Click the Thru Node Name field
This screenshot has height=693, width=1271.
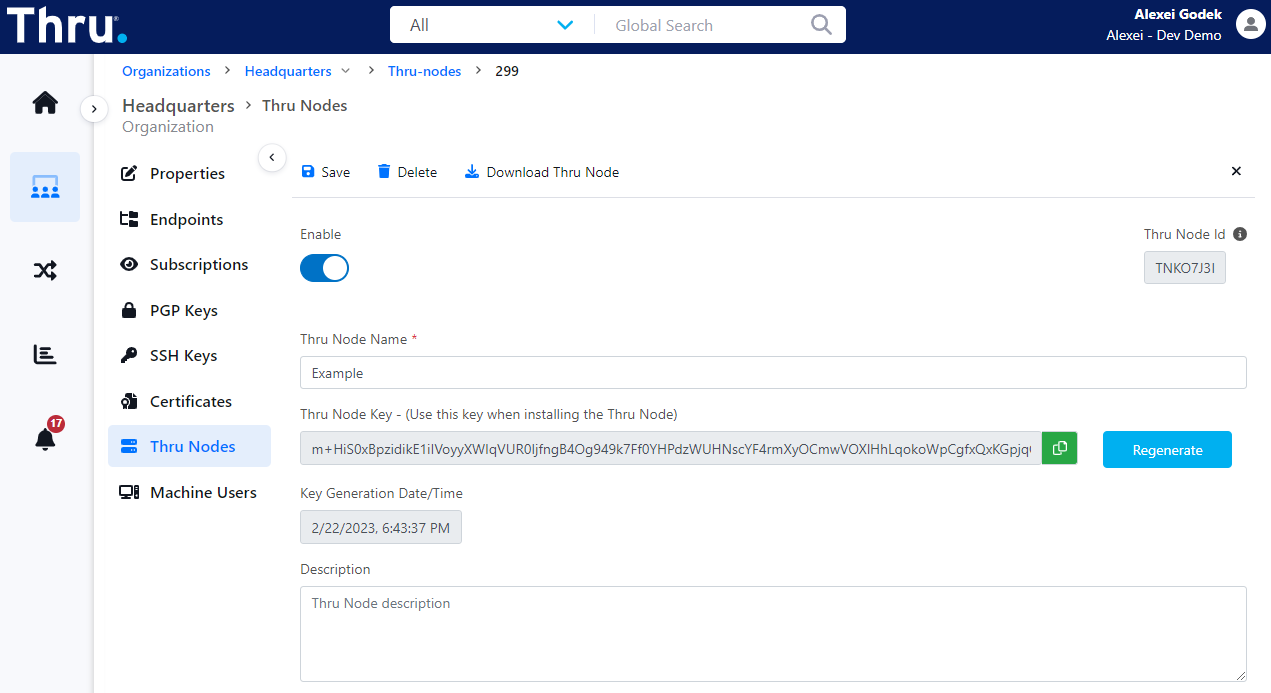point(773,372)
